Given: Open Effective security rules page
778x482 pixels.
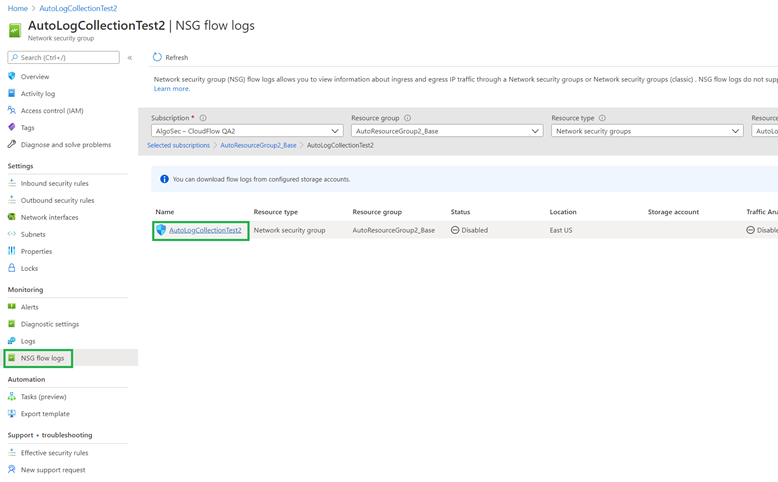Looking at the screenshot, I should click(x=55, y=453).
